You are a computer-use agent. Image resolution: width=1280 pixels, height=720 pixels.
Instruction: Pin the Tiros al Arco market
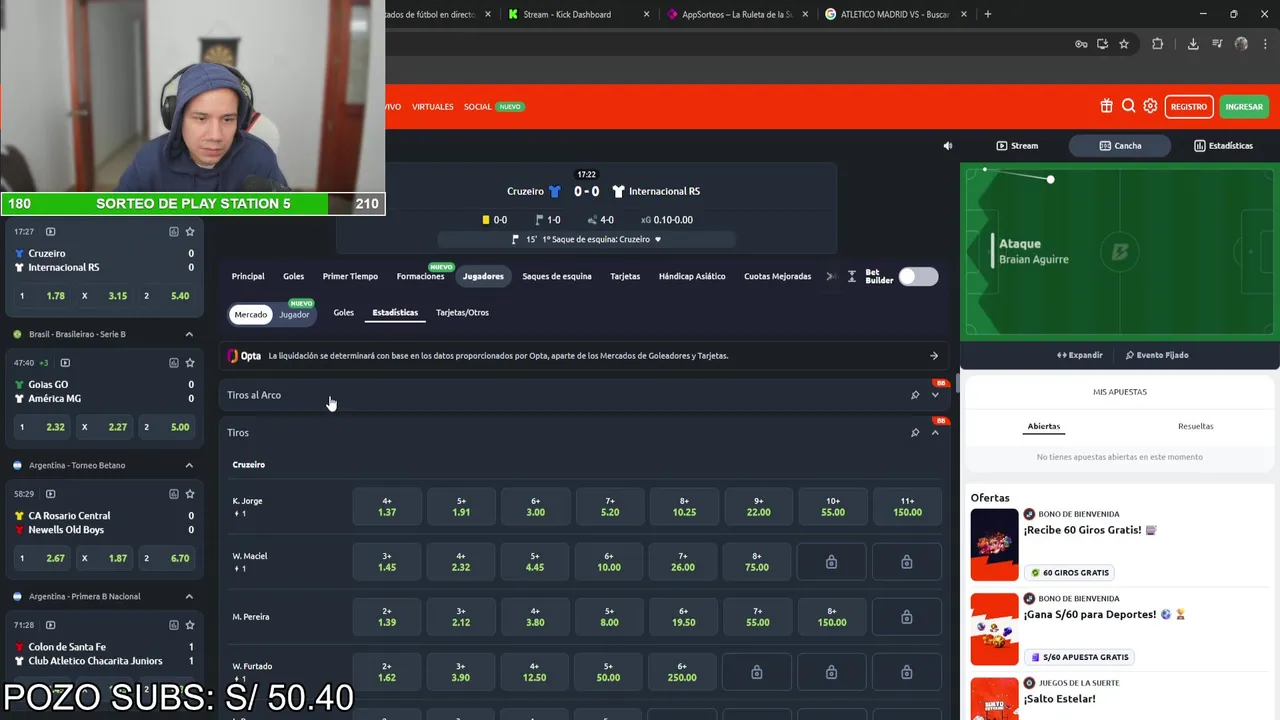coord(915,395)
